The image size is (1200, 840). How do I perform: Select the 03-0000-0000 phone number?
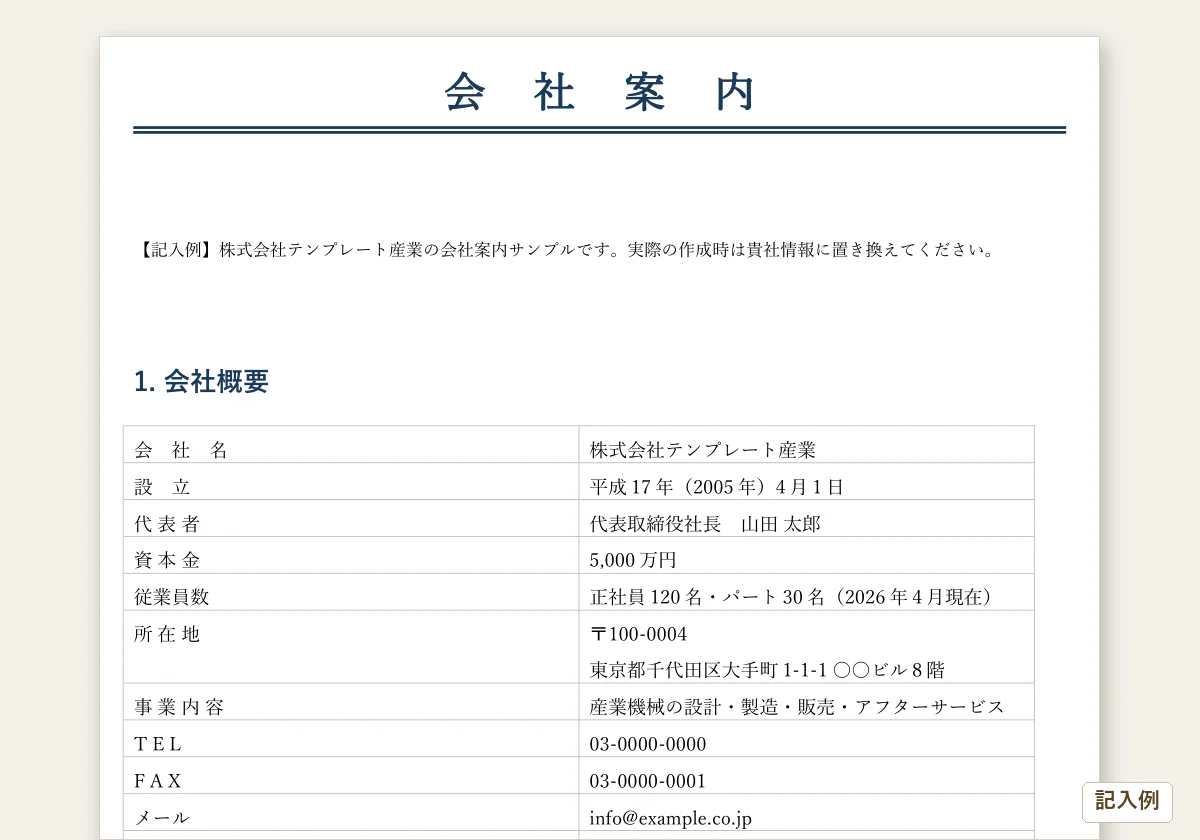point(648,744)
